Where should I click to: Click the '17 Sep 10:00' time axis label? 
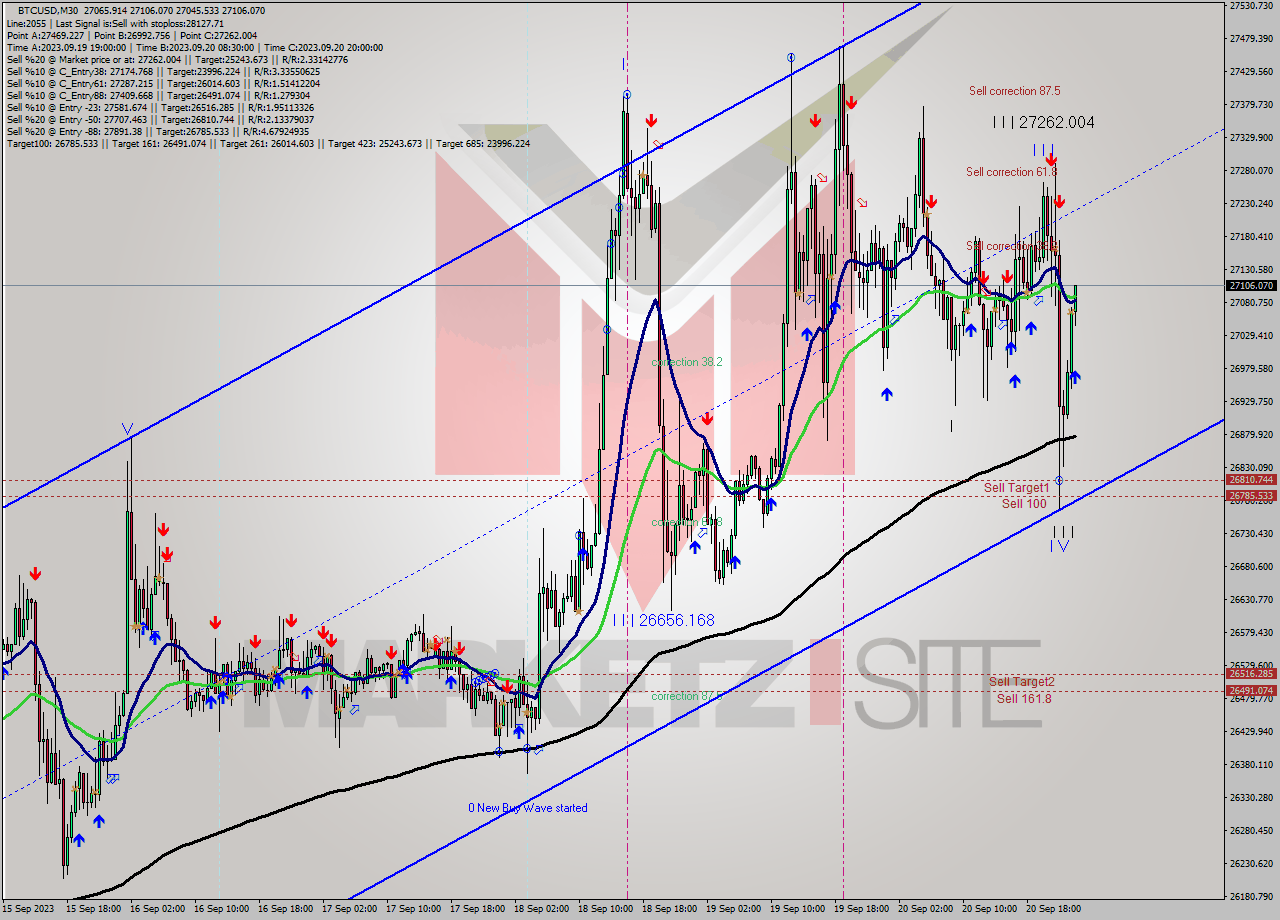[x=413, y=909]
